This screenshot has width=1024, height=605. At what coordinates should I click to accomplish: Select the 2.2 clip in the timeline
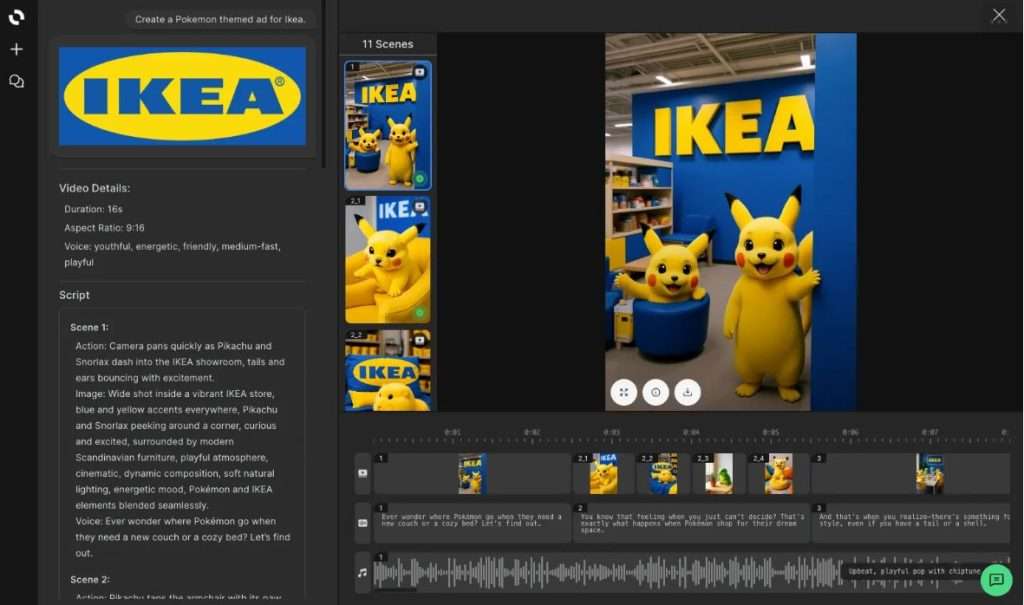[x=663, y=474]
